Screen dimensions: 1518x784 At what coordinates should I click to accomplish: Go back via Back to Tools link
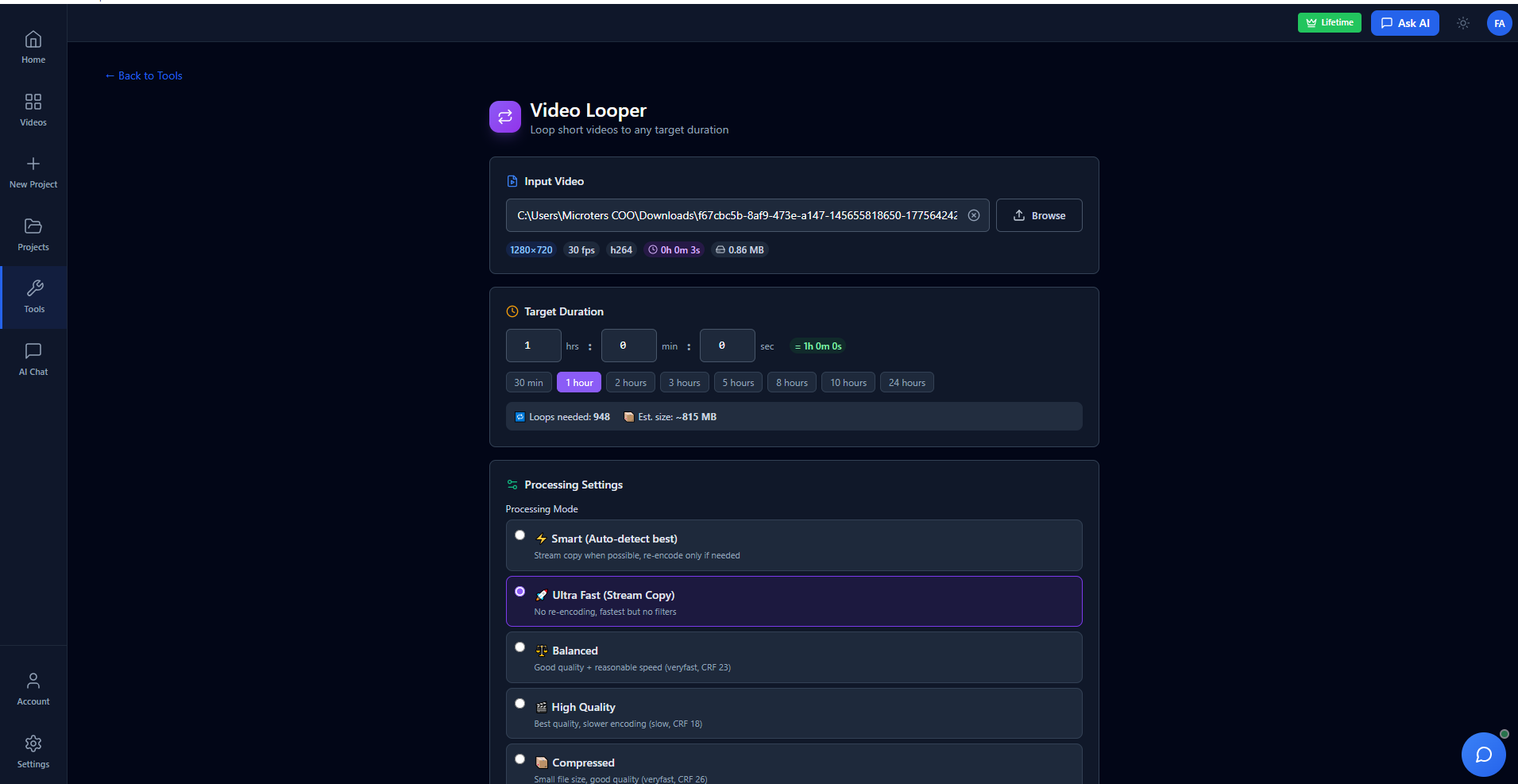point(144,75)
